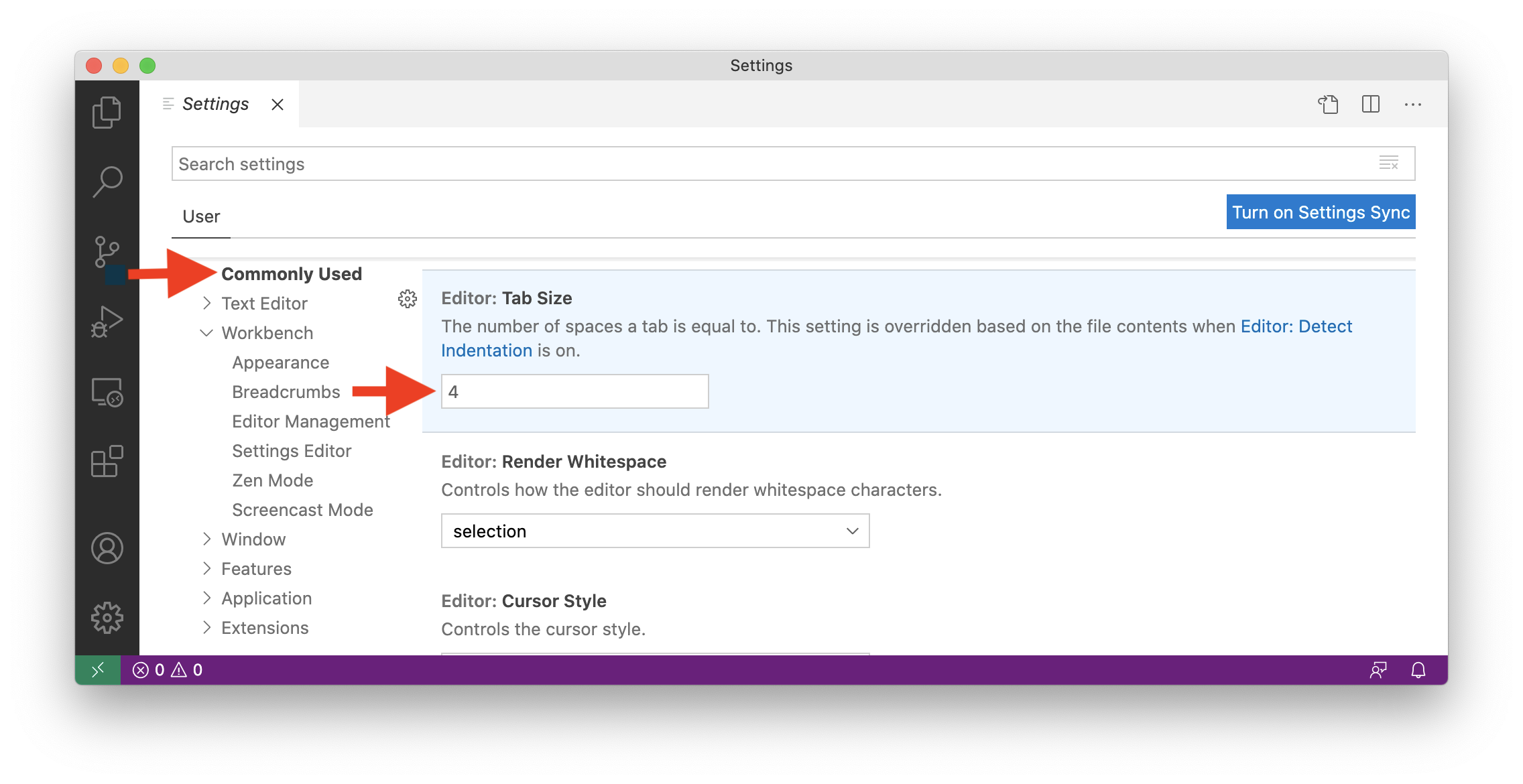Open the Tab Size setting gear menu
Image resolution: width=1523 pixels, height=784 pixels.
click(x=407, y=299)
